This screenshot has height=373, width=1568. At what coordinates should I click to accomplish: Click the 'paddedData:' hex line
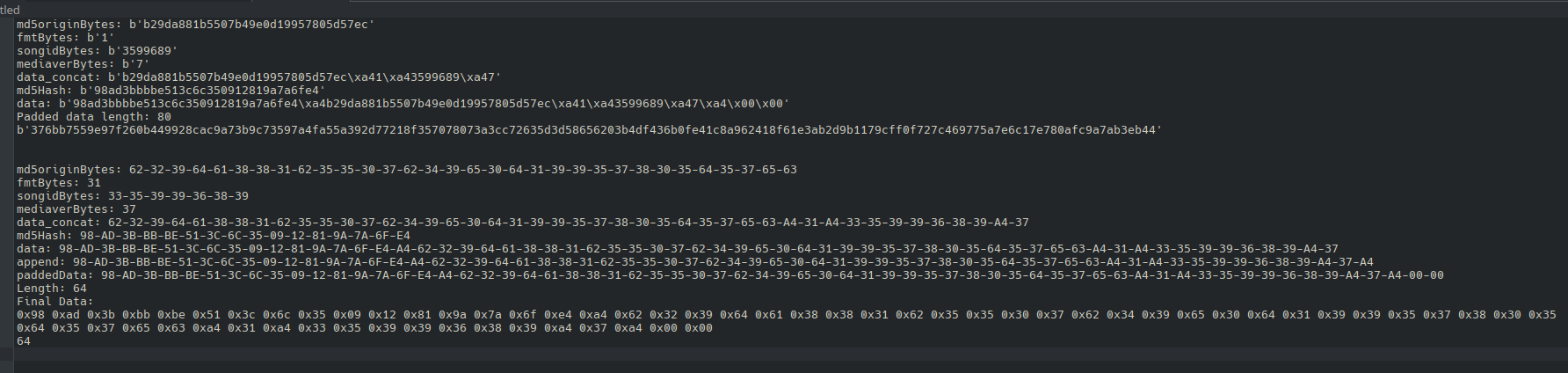click(x=730, y=275)
